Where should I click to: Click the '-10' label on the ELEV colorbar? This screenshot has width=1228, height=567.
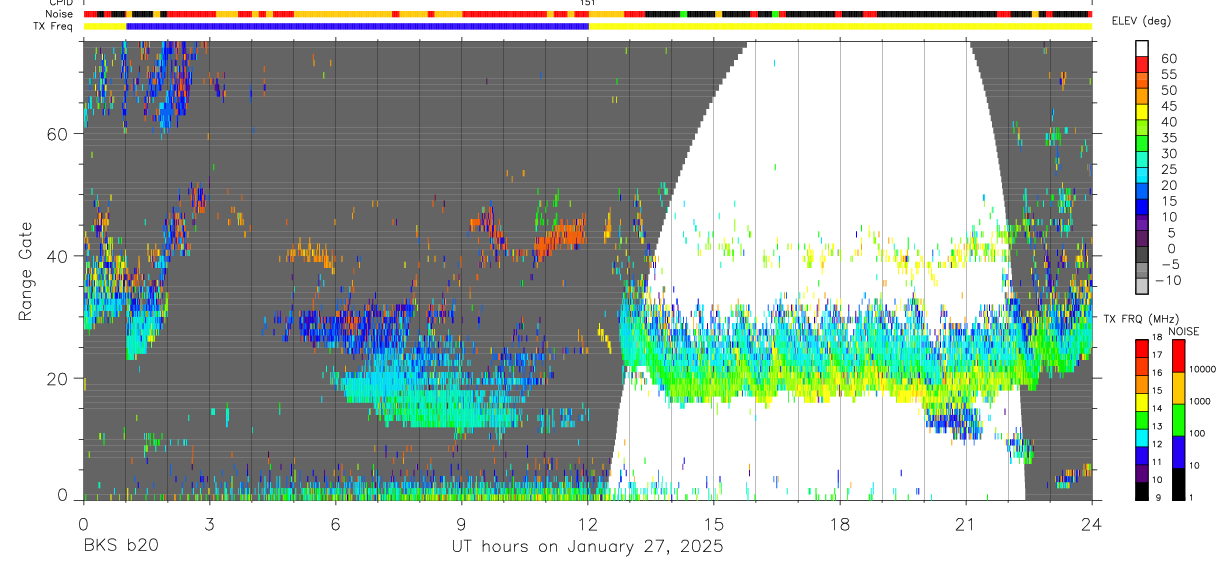pyautogui.click(x=1168, y=280)
